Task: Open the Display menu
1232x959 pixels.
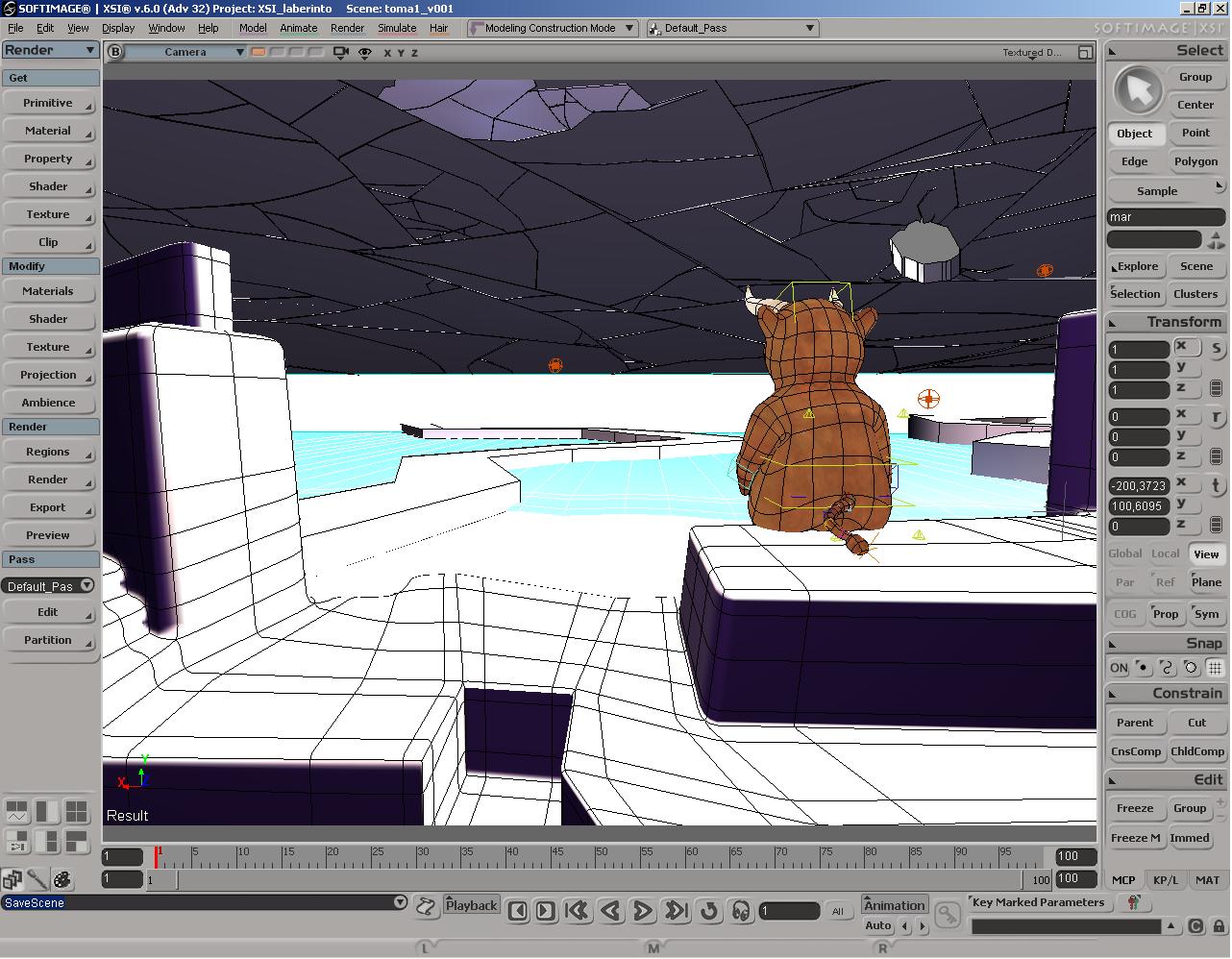Action: pos(118,28)
